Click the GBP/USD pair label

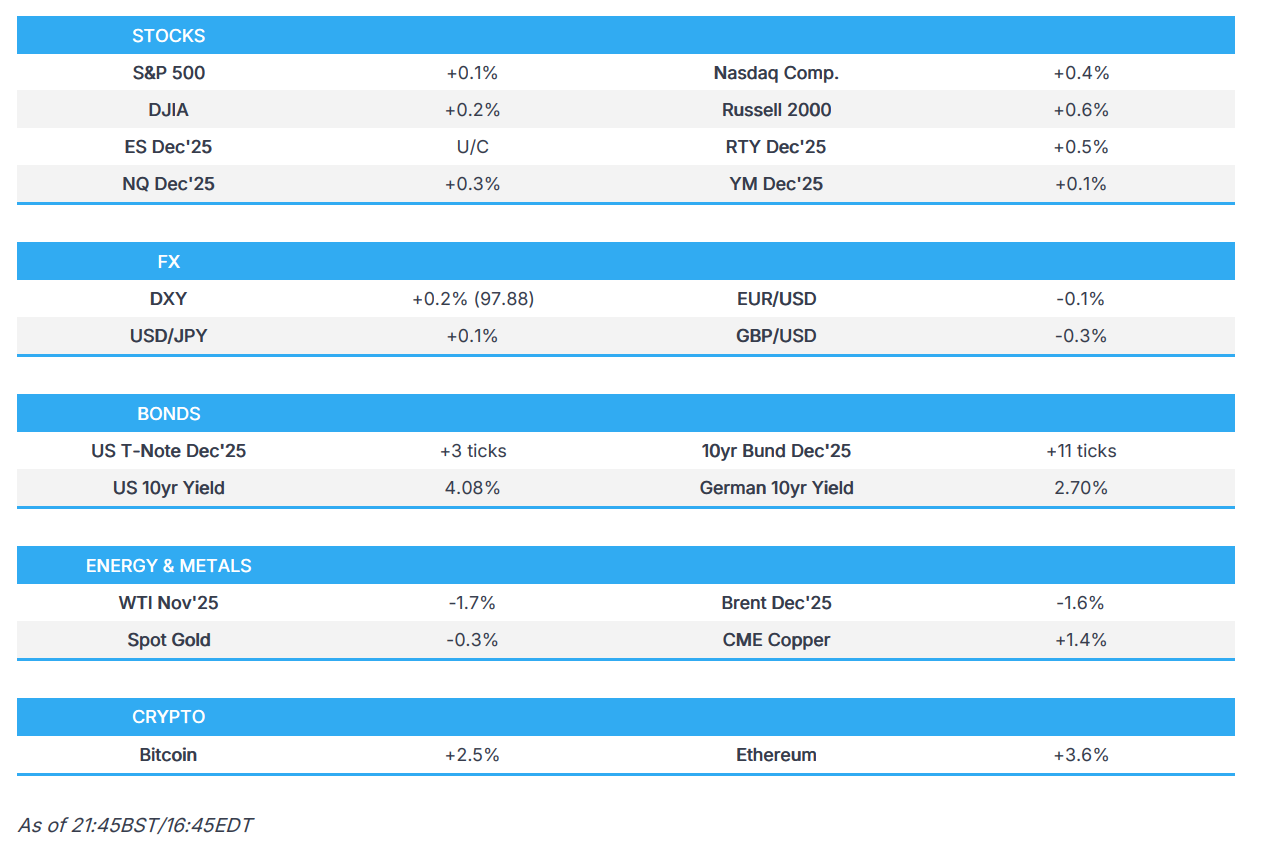pos(776,336)
